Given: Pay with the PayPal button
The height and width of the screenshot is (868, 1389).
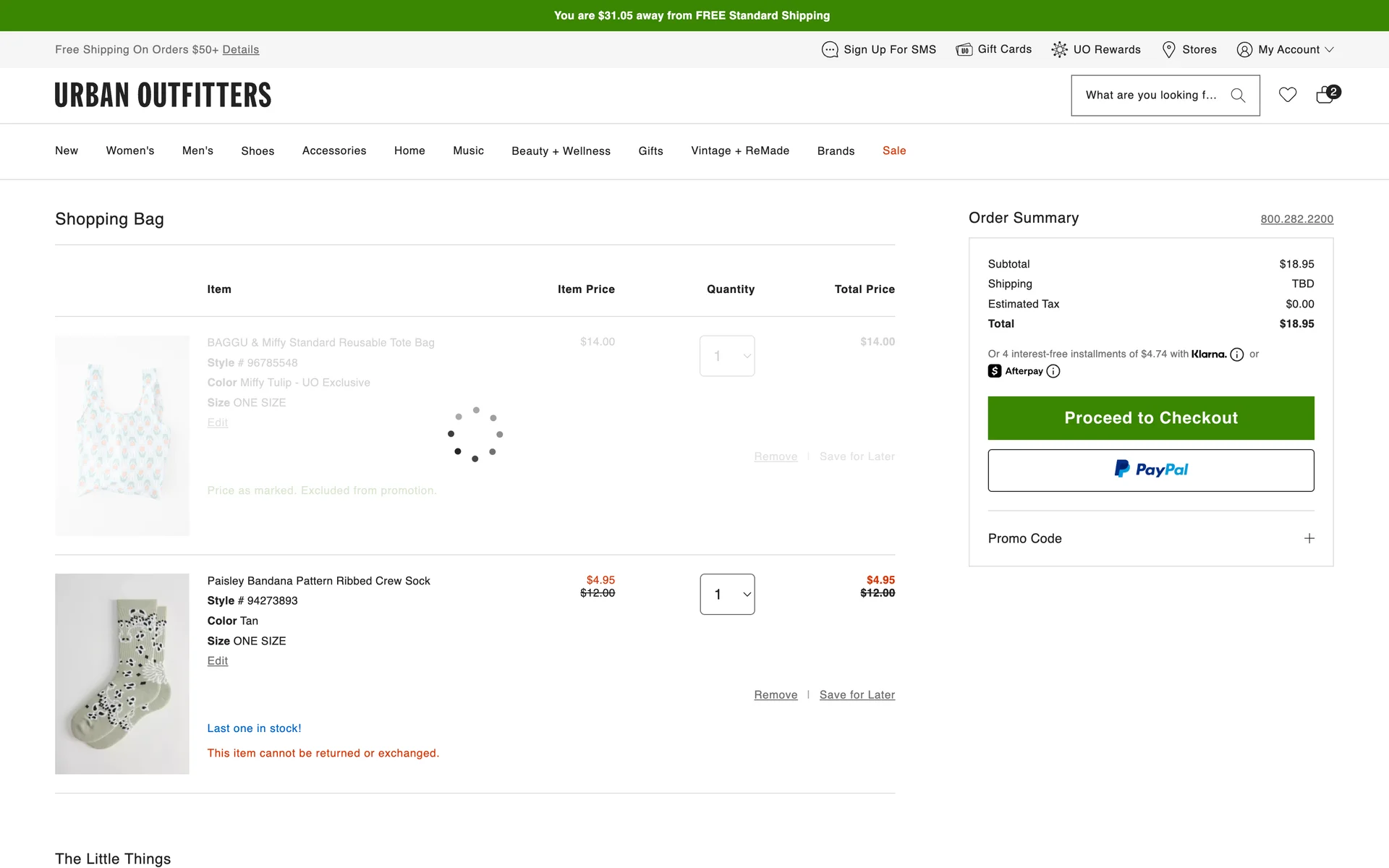Looking at the screenshot, I should coord(1150,470).
